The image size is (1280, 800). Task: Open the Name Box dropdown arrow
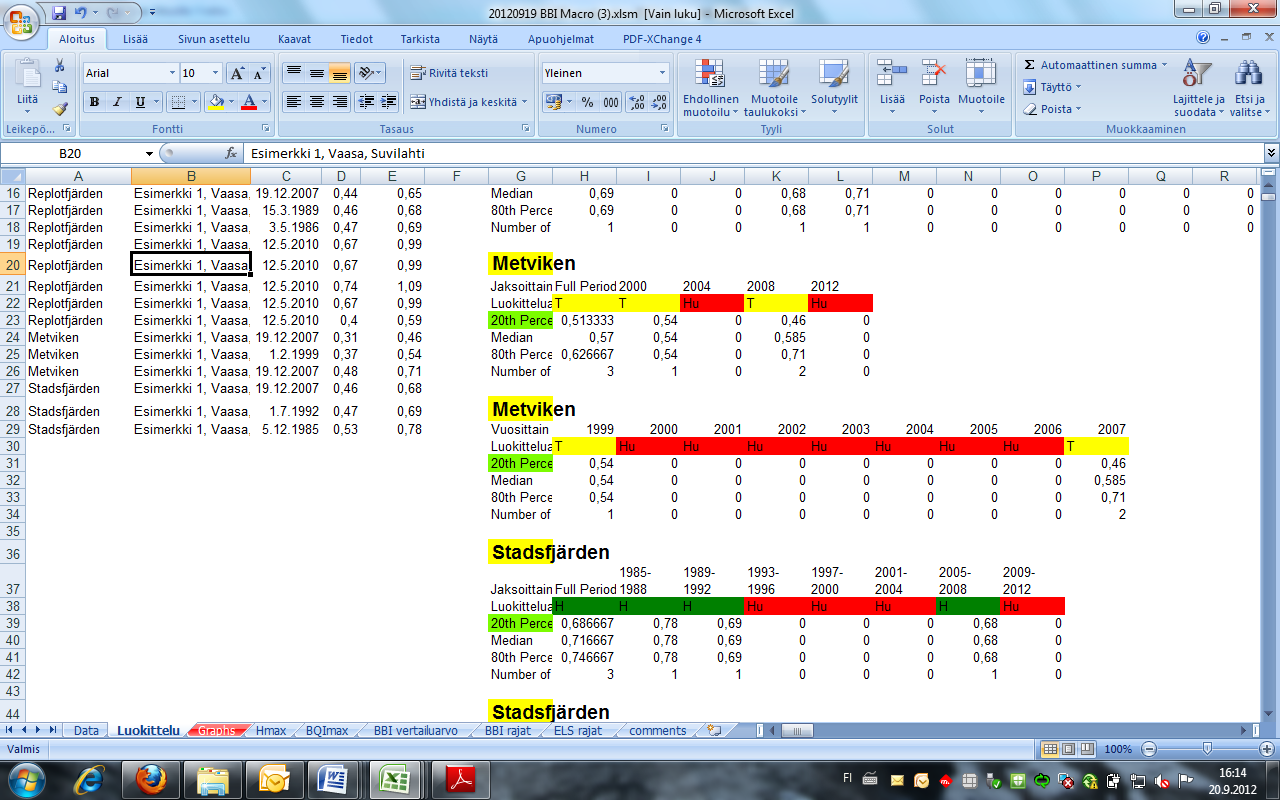[x=150, y=153]
